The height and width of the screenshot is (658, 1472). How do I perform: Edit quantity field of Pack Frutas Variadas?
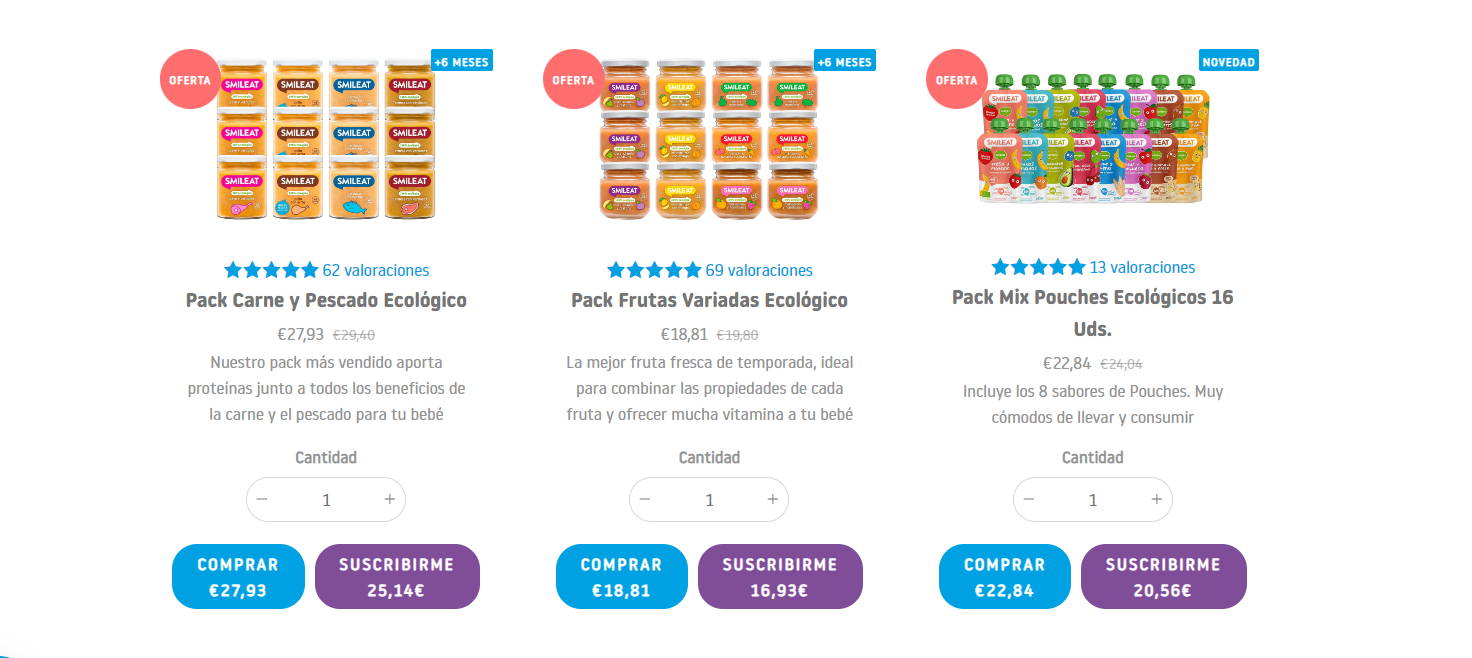coord(709,499)
